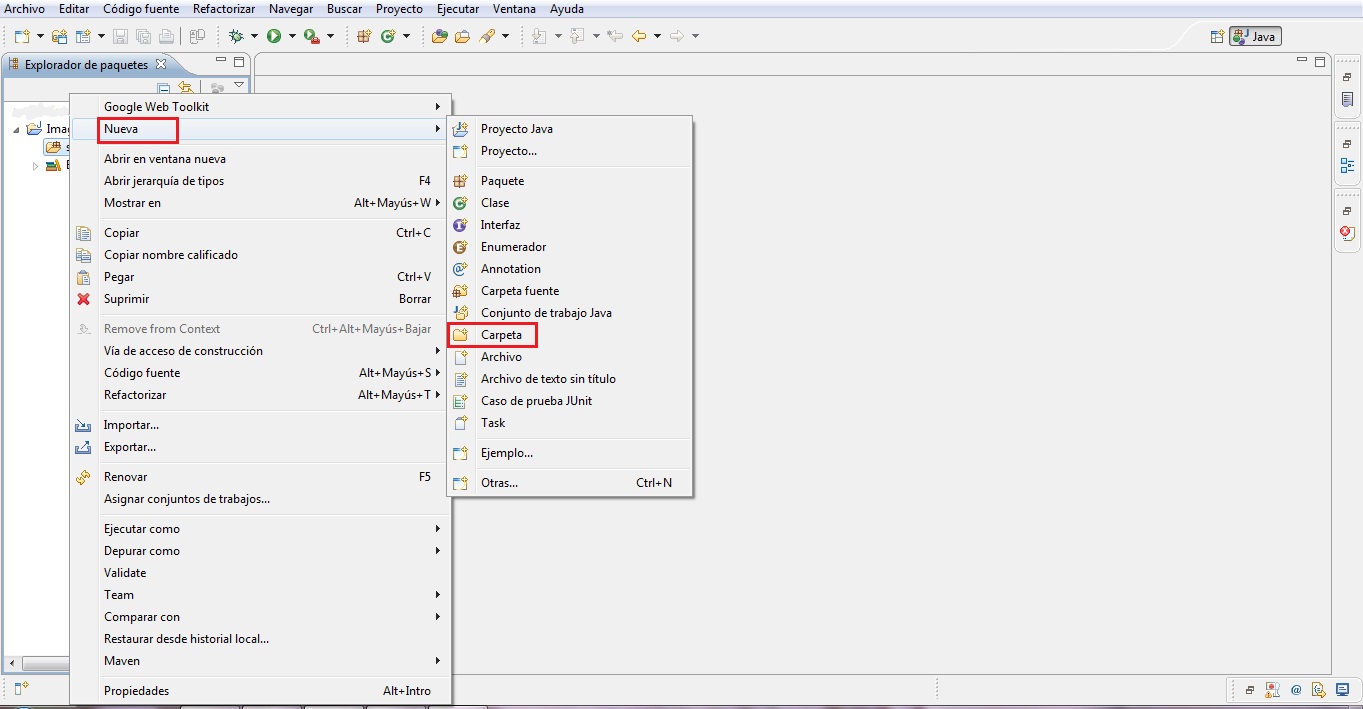Collapse all nodes in Explorador de paquetes
The image size is (1363, 709).
[x=163, y=87]
